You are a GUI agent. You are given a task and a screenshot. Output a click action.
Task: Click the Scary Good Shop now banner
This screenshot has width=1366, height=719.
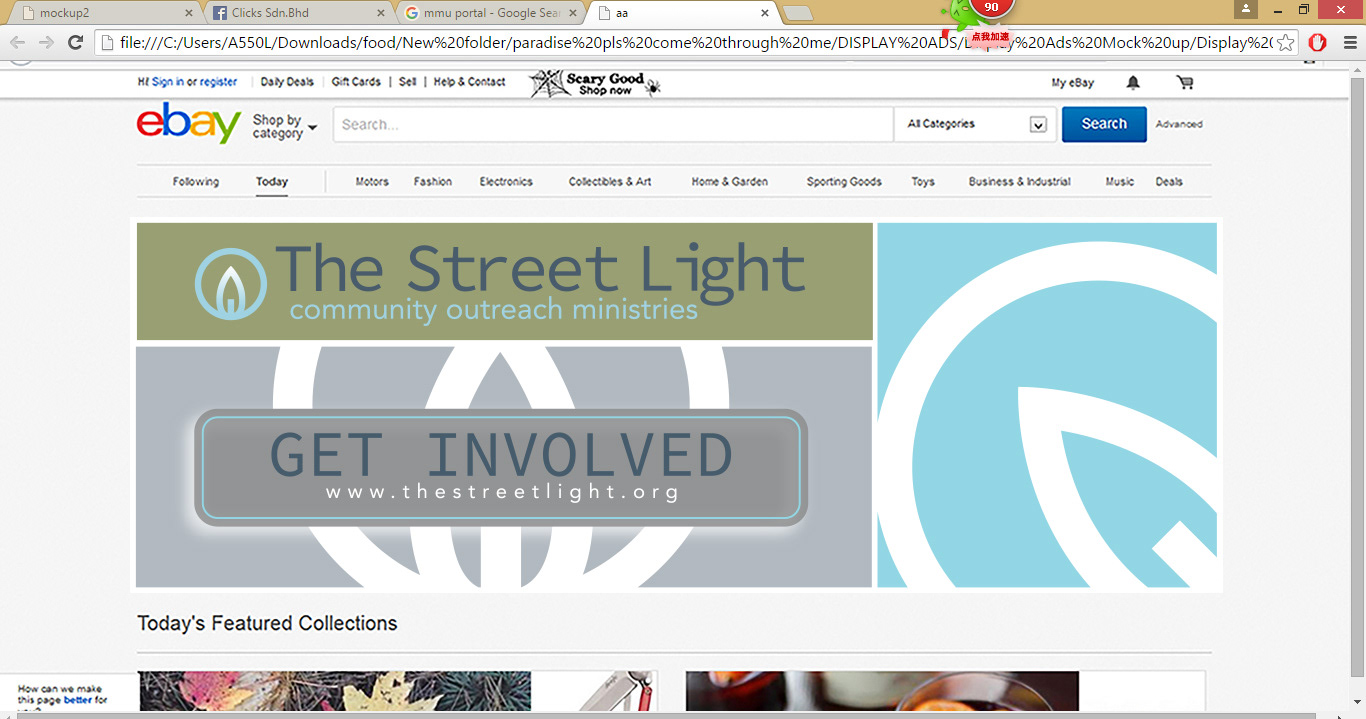[595, 84]
